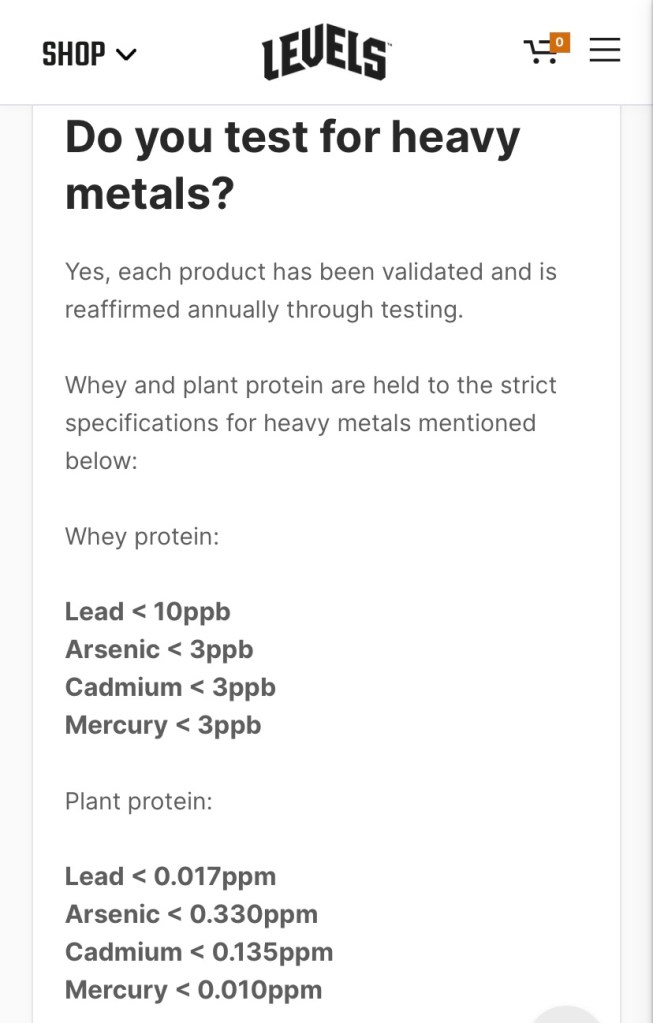Select the "Lead < 0.017ppm" line

[170, 877]
